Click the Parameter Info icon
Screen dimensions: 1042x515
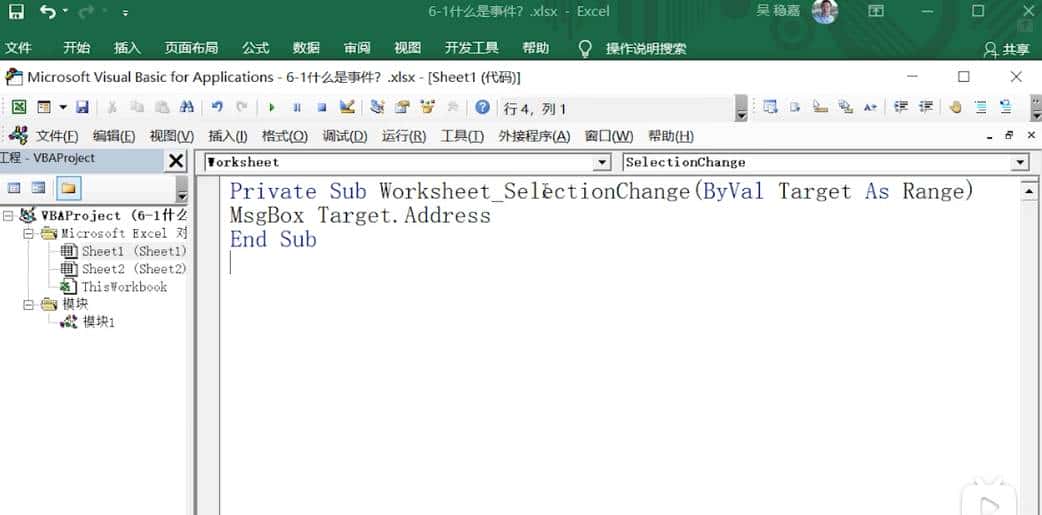pyautogui.click(x=845, y=107)
